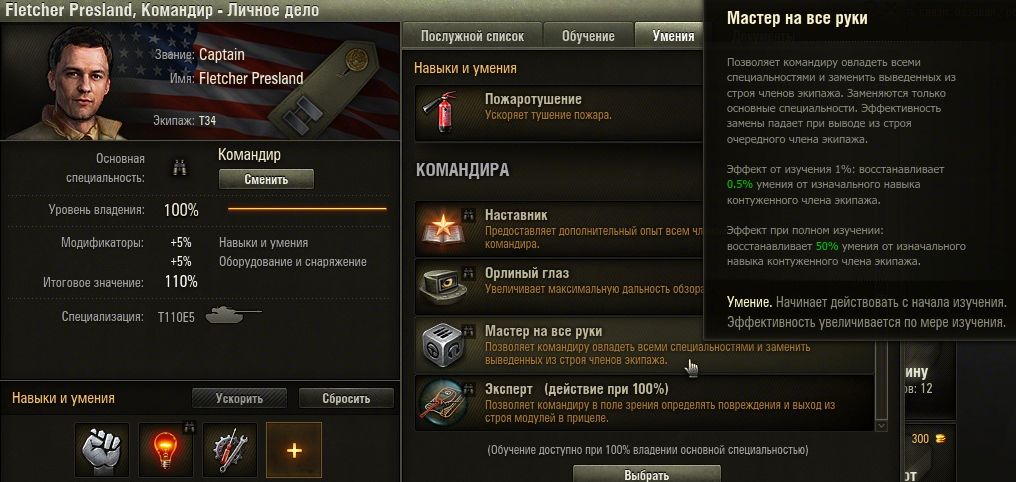Viewport: 1016px width, 482px height.
Task: Add a new skill with plus slot
Action: (x=294, y=450)
